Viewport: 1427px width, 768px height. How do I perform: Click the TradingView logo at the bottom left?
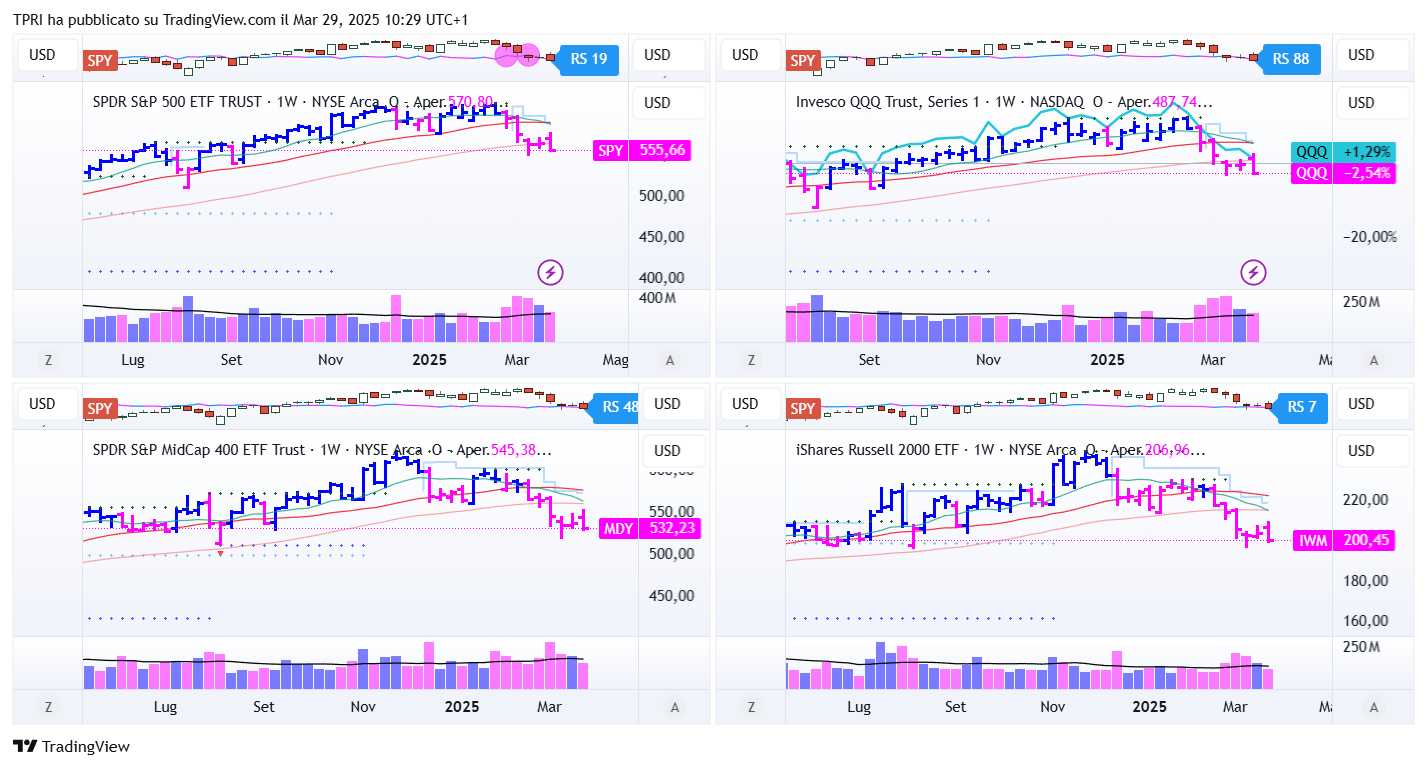71,746
